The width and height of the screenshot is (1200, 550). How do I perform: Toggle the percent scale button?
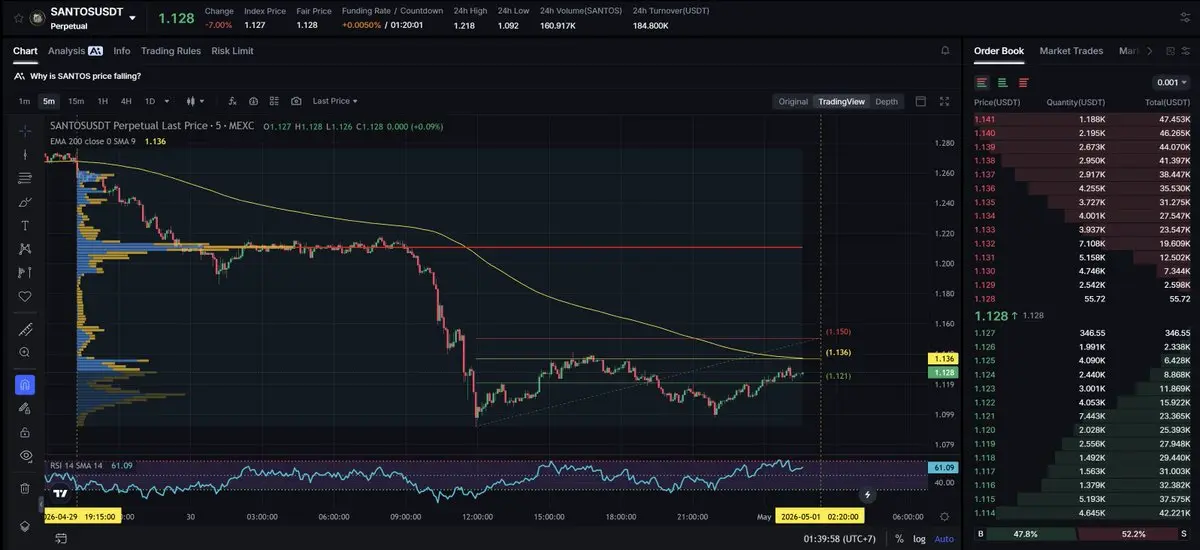(899, 539)
